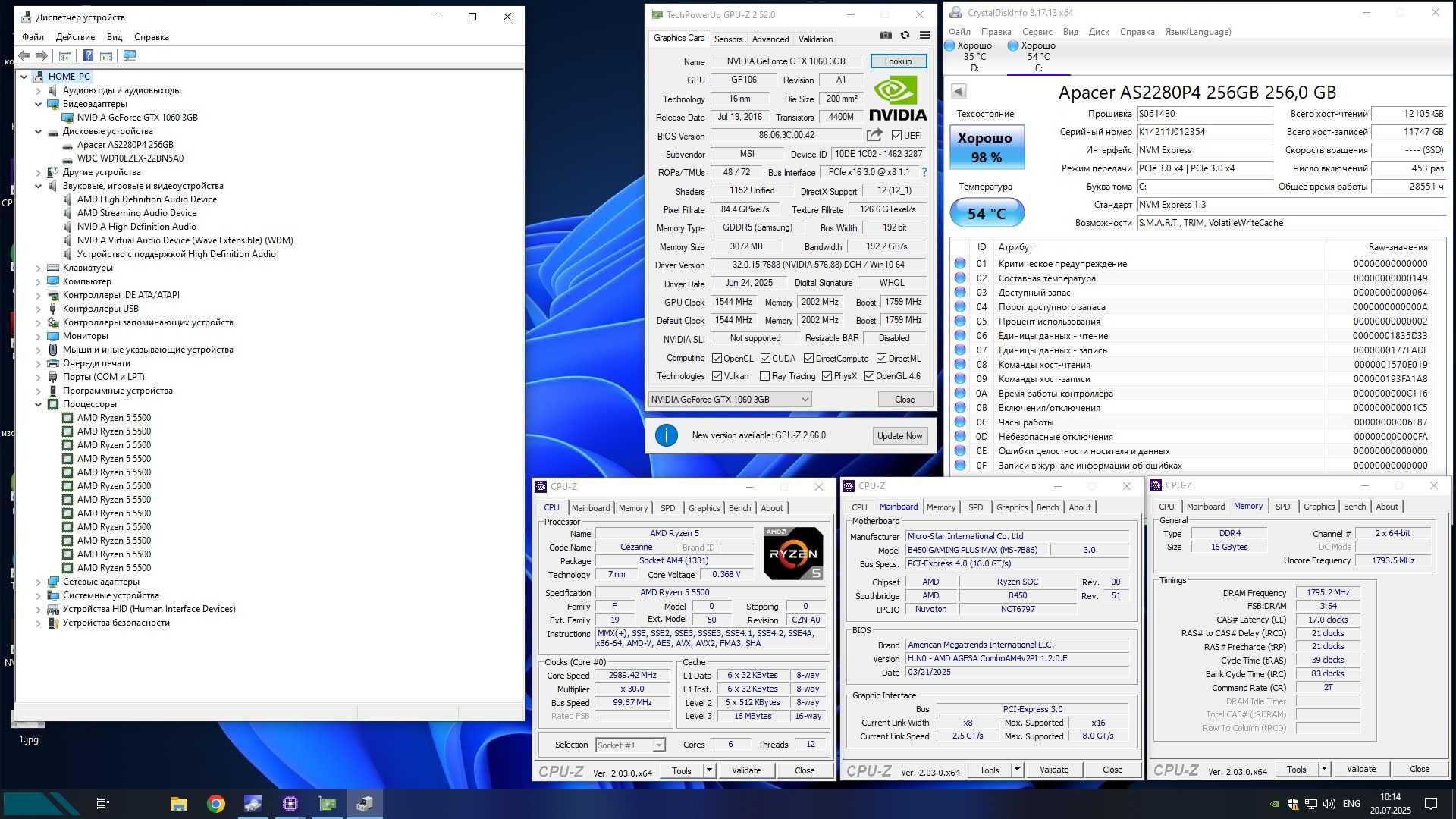Screen dimensions: 1456x819
Task: Click the Back arrow in Device Manager toolbar
Action: tap(24, 56)
